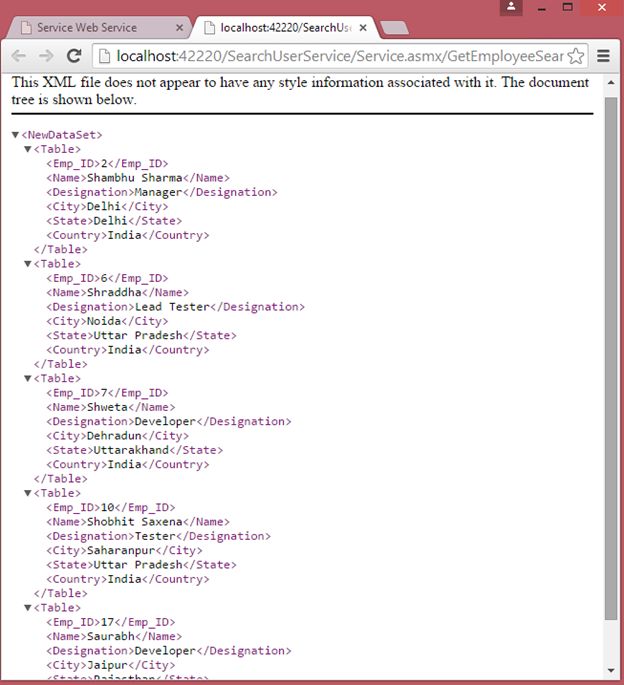Collapse the Table node for Emp_ID 7
This screenshot has width=624, height=685.
click(x=28, y=378)
